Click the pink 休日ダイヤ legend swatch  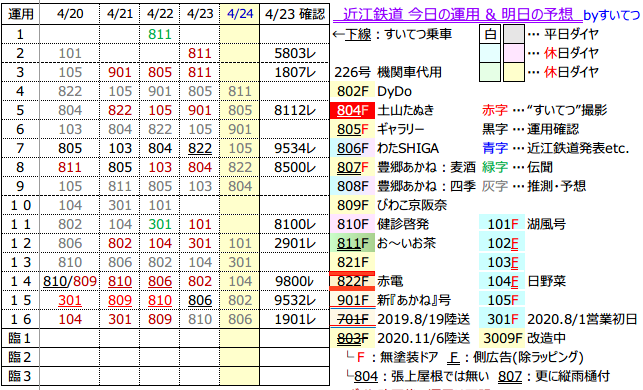[514, 53]
